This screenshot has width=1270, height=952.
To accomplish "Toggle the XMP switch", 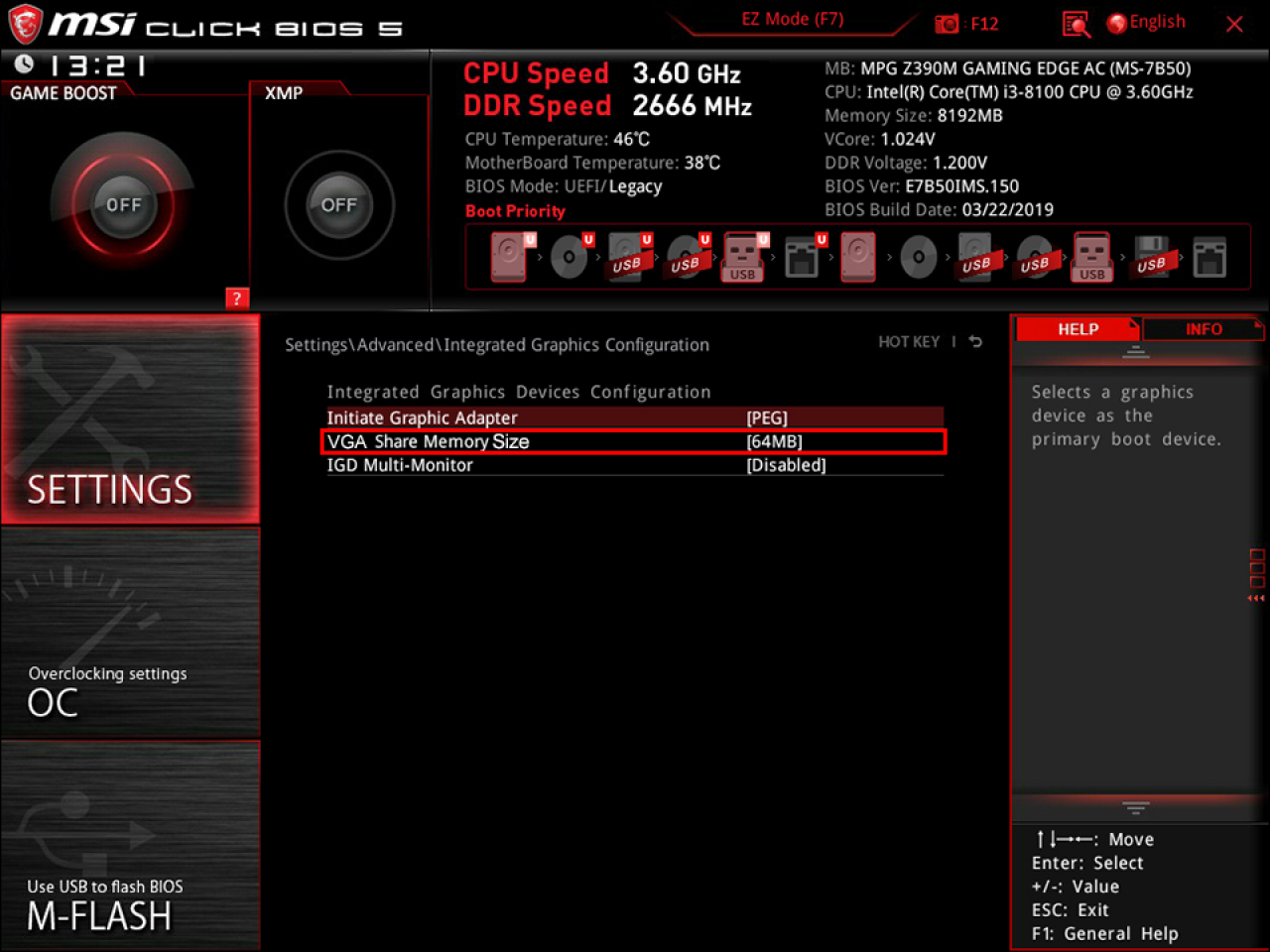I will pos(338,204).
